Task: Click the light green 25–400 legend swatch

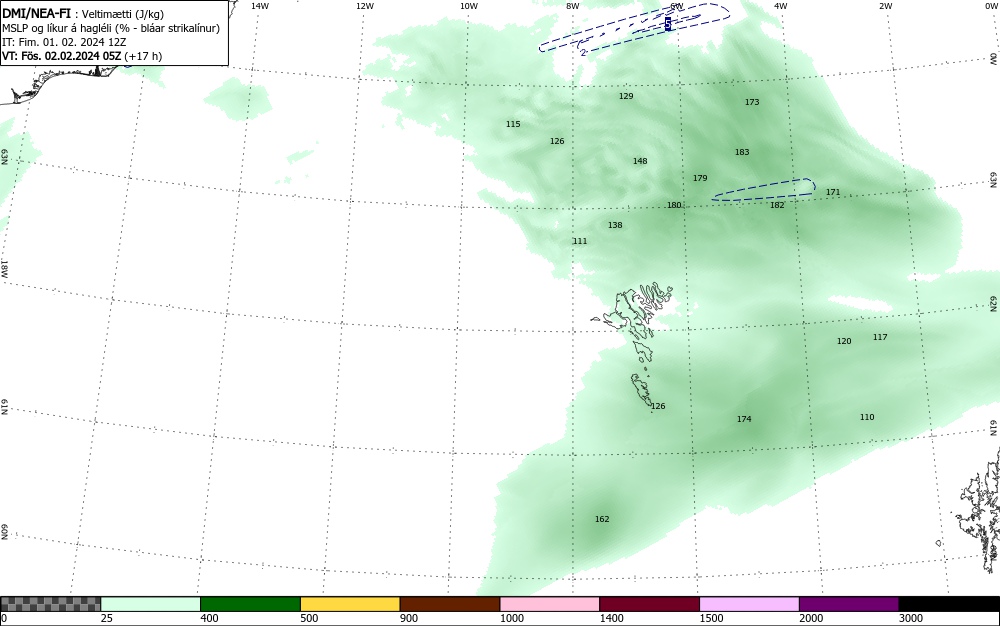Action: [151, 604]
